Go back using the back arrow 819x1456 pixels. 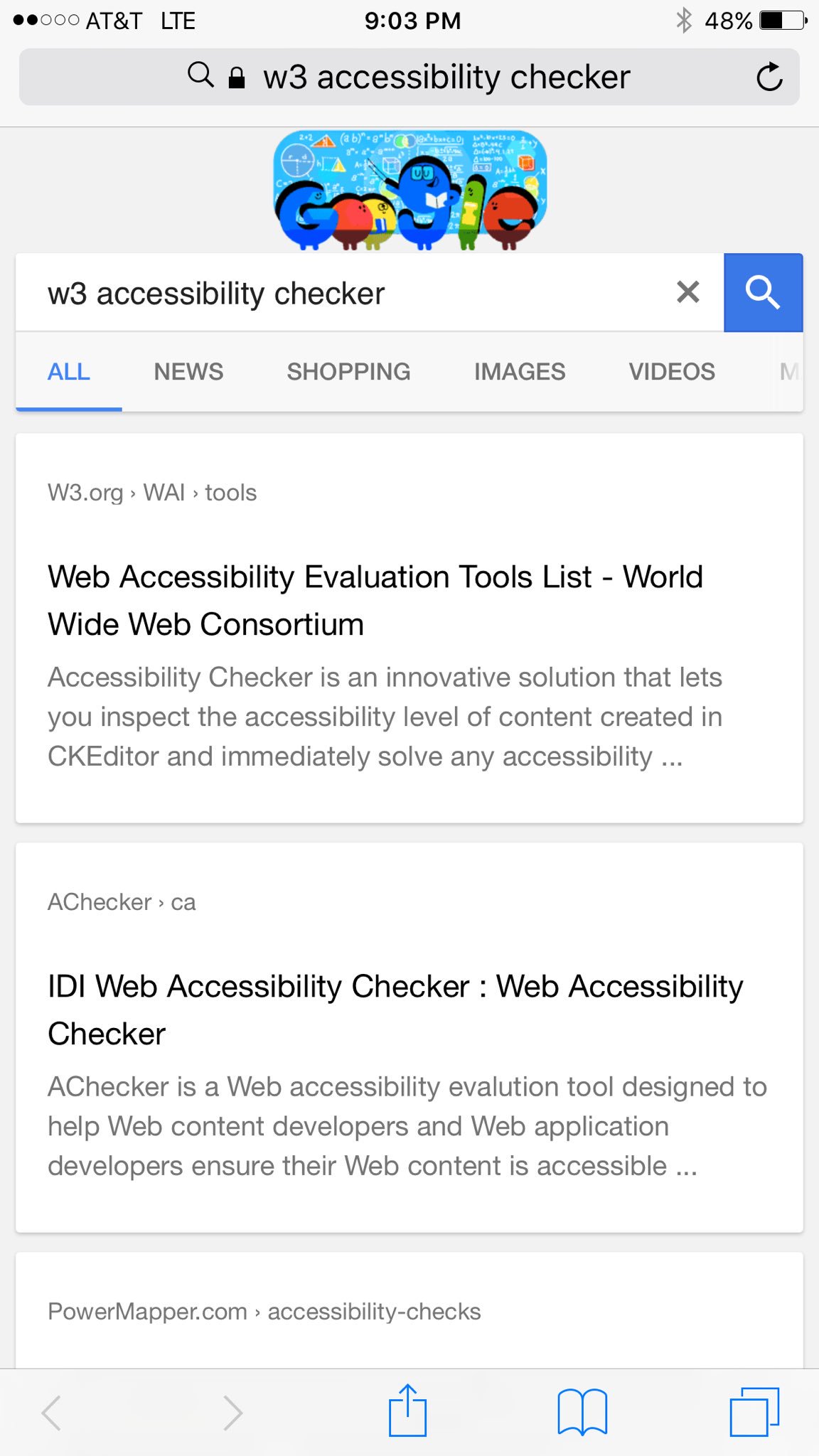point(51,1412)
